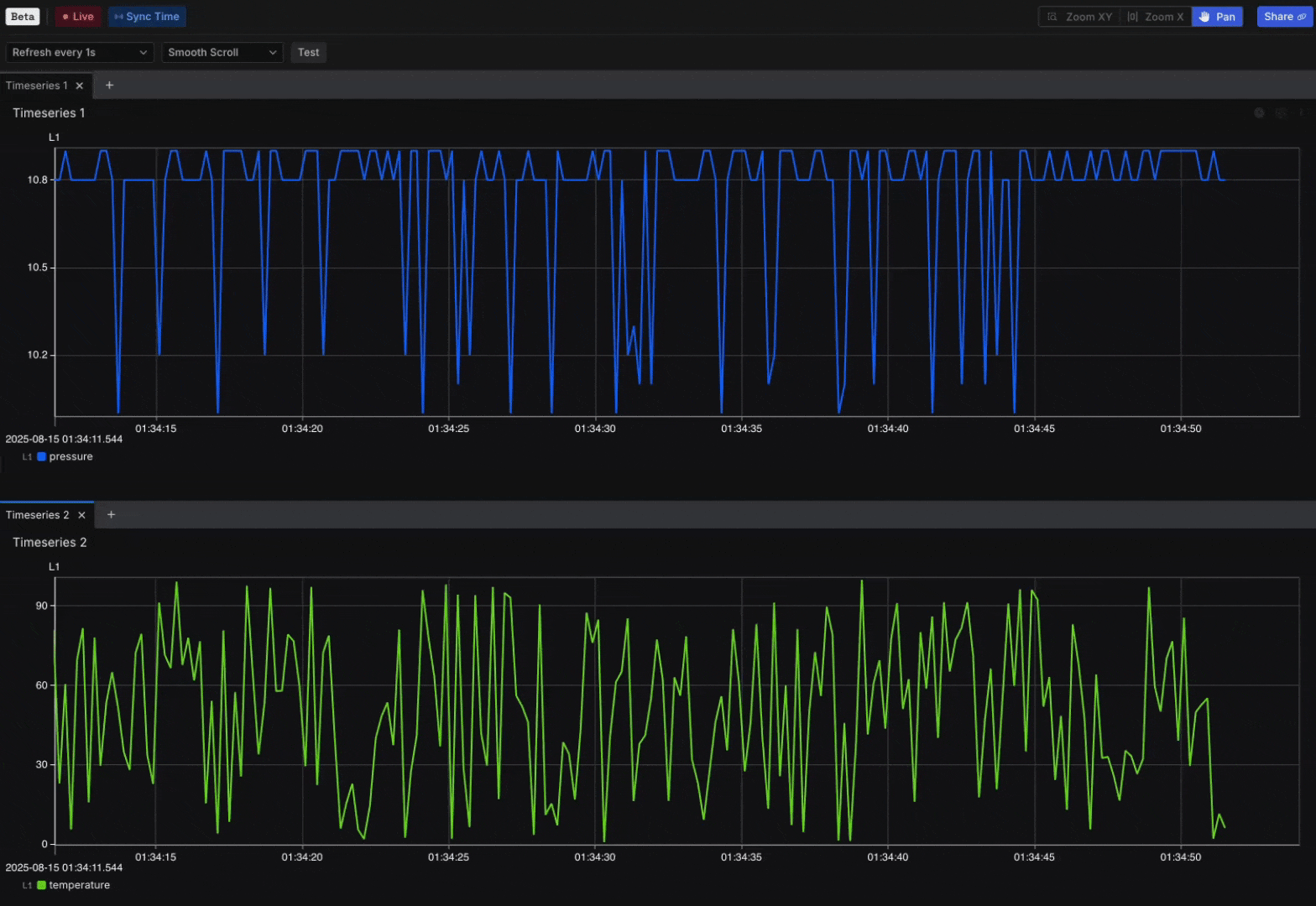Select the Zoom XY mode
The height and width of the screenshot is (906, 1316).
tap(1079, 17)
